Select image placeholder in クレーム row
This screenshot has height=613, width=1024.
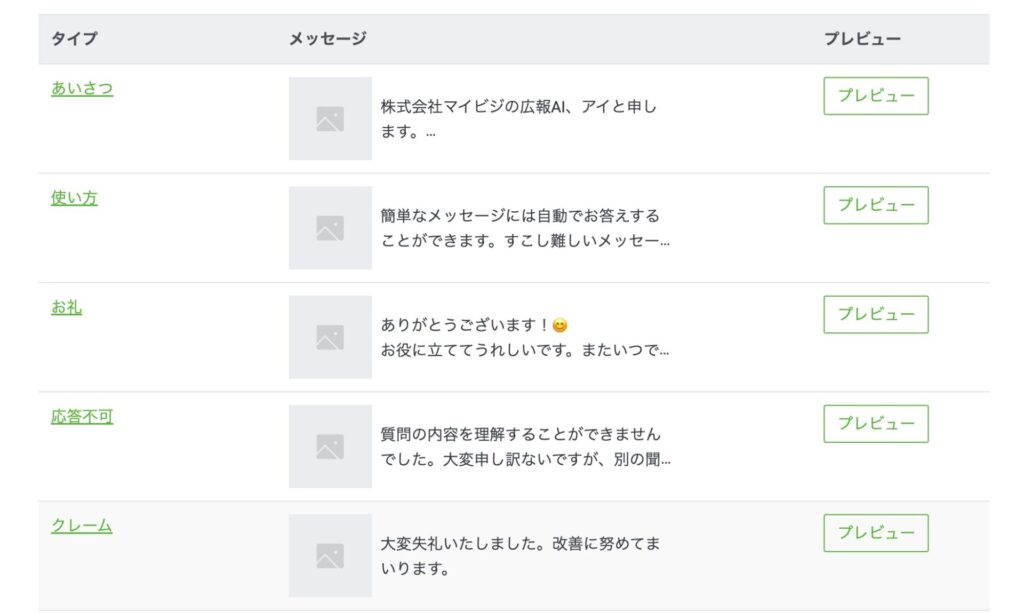(x=330, y=556)
